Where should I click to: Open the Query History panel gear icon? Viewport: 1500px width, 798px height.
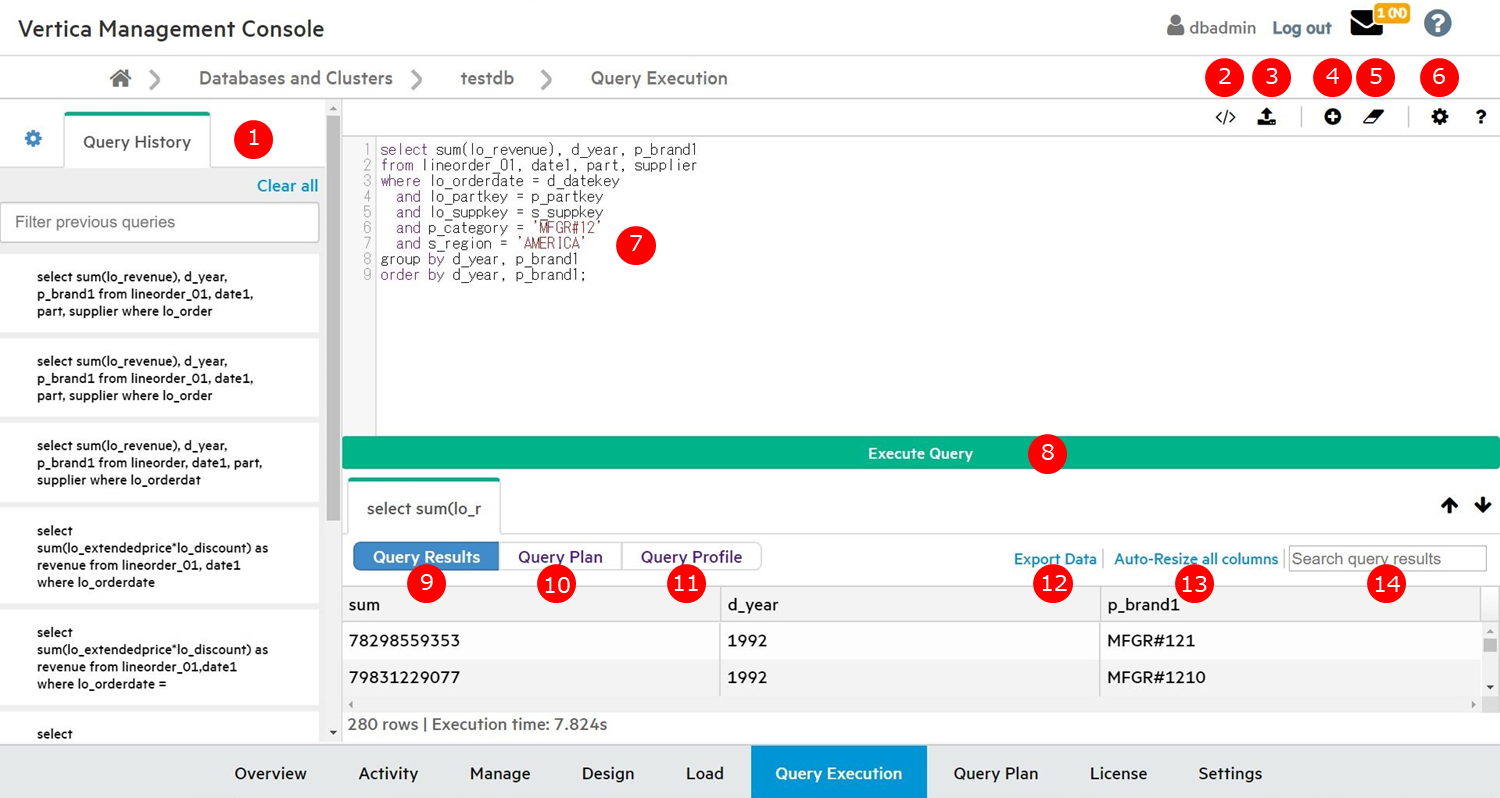click(x=33, y=139)
